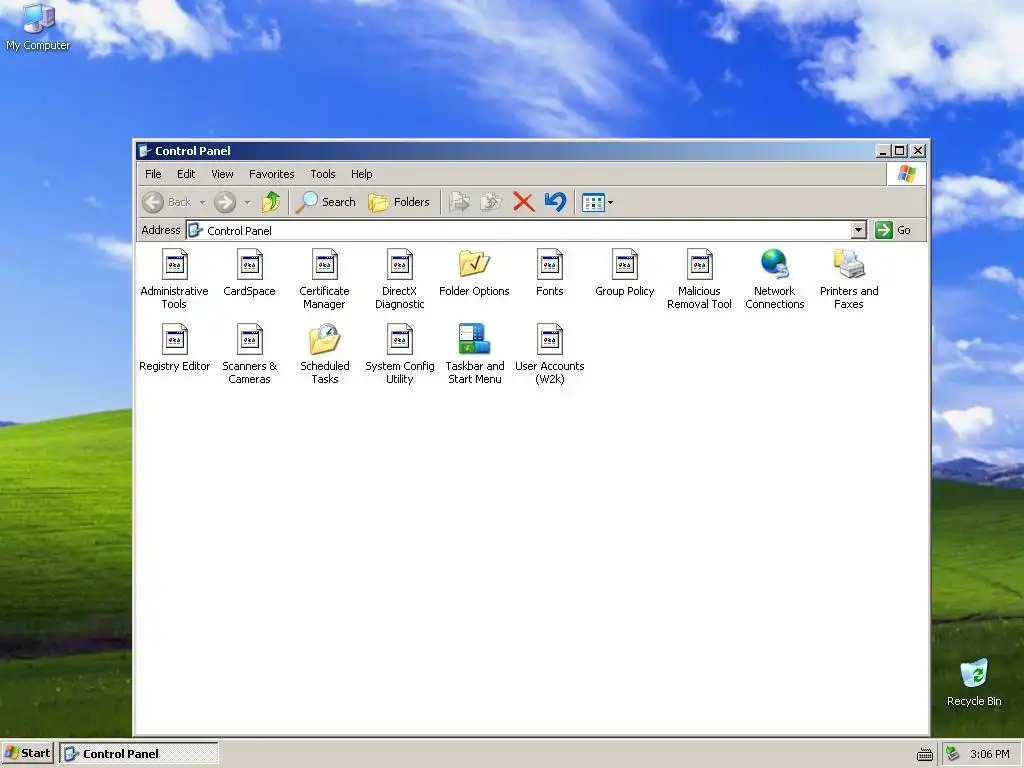Select Control Panel taskbar button

[x=138, y=754]
